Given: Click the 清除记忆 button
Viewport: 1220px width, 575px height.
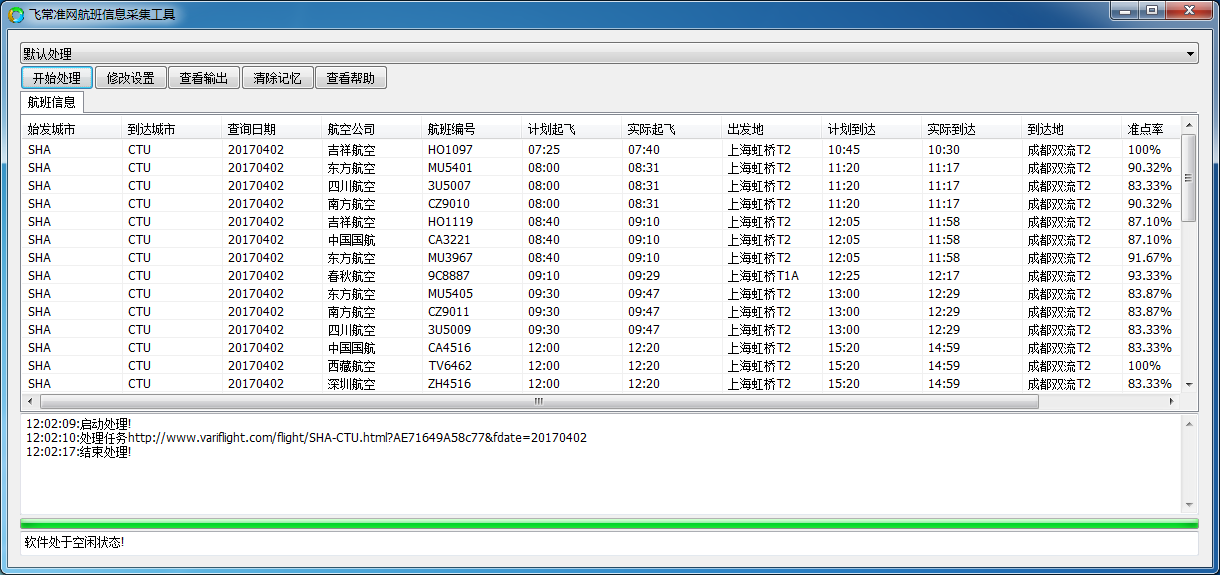Looking at the screenshot, I should click(277, 78).
